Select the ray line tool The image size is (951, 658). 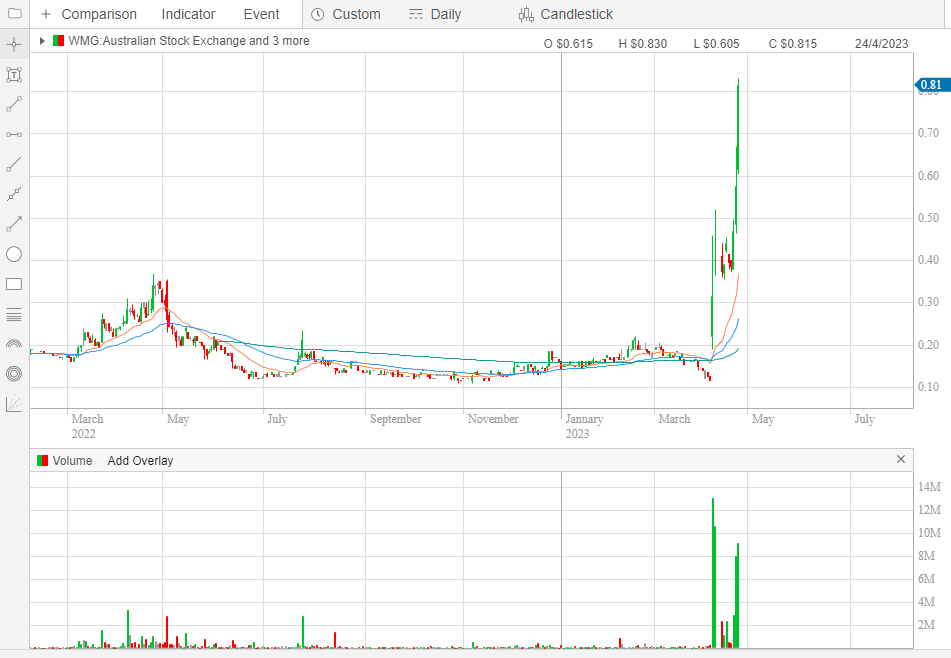[x=14, y=164]
